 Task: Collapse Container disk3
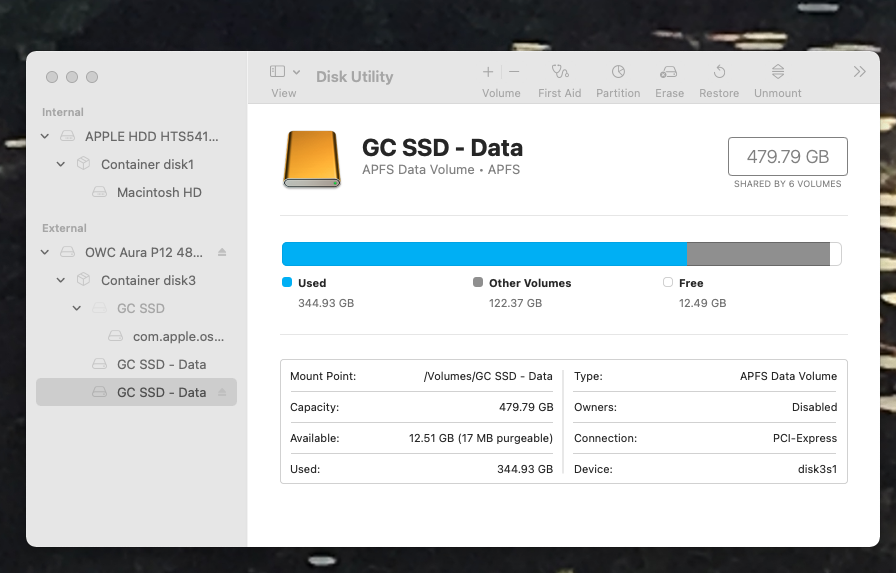tap(61, 280)
